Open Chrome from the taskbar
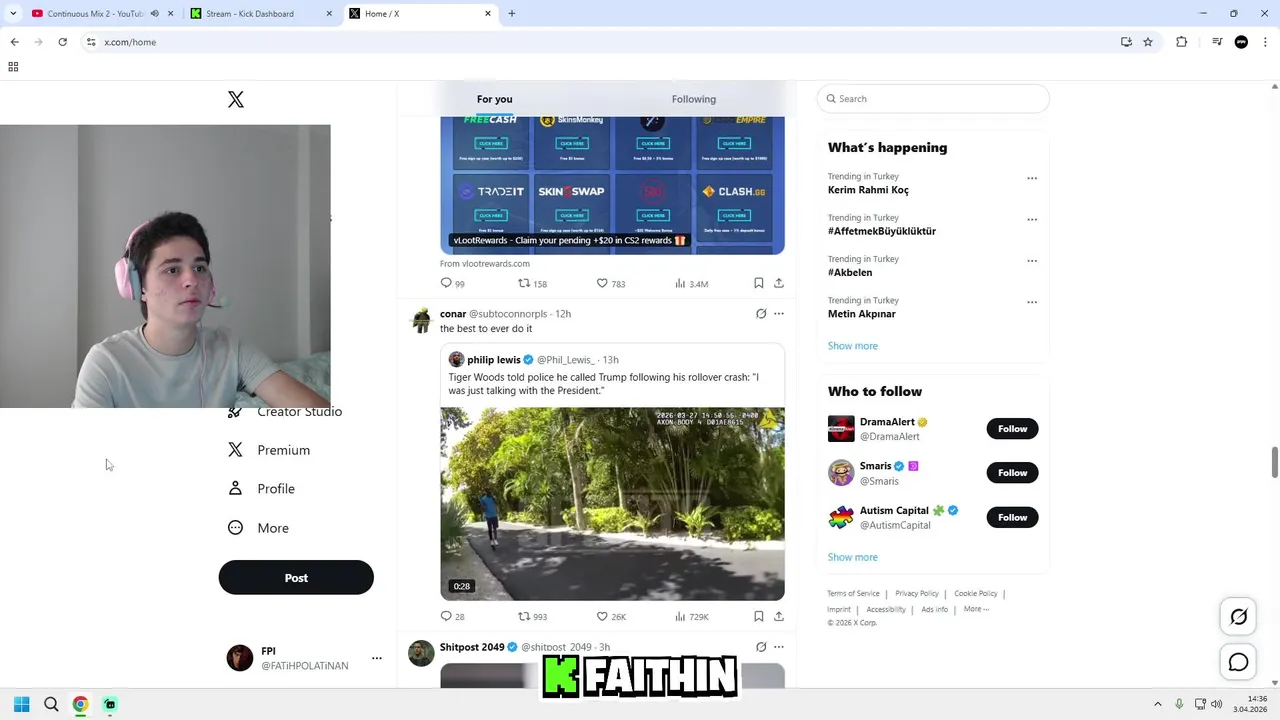Viewport: 1280px width, 720px height. [x=80, y=704]
